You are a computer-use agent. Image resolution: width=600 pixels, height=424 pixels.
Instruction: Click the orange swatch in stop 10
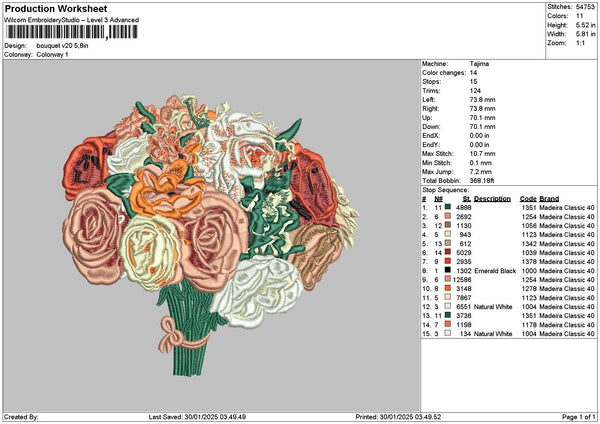pyautogui.click(x=447, y=288)
